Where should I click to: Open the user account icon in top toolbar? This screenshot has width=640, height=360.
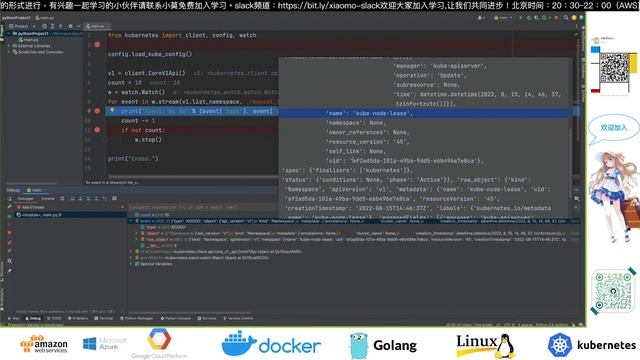pos(481,18)
